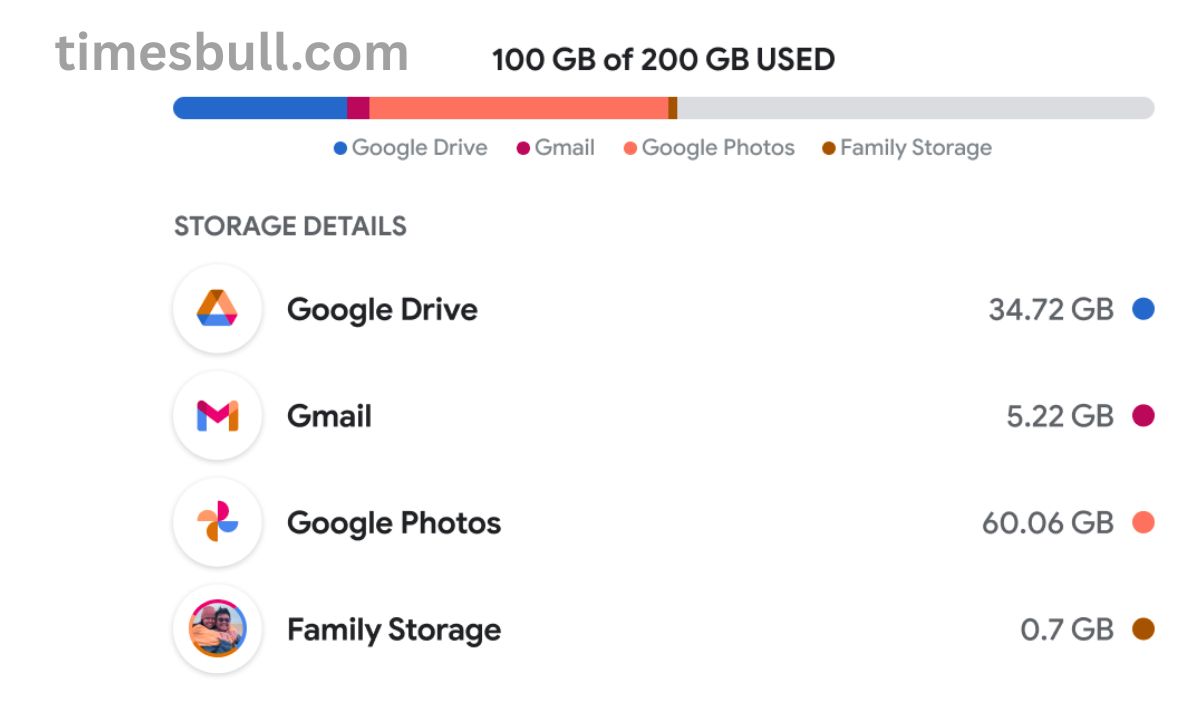The image size is (1200, 720).
Task: Click the blue dot beside 34.72 GB
Action: (1143, 309)
